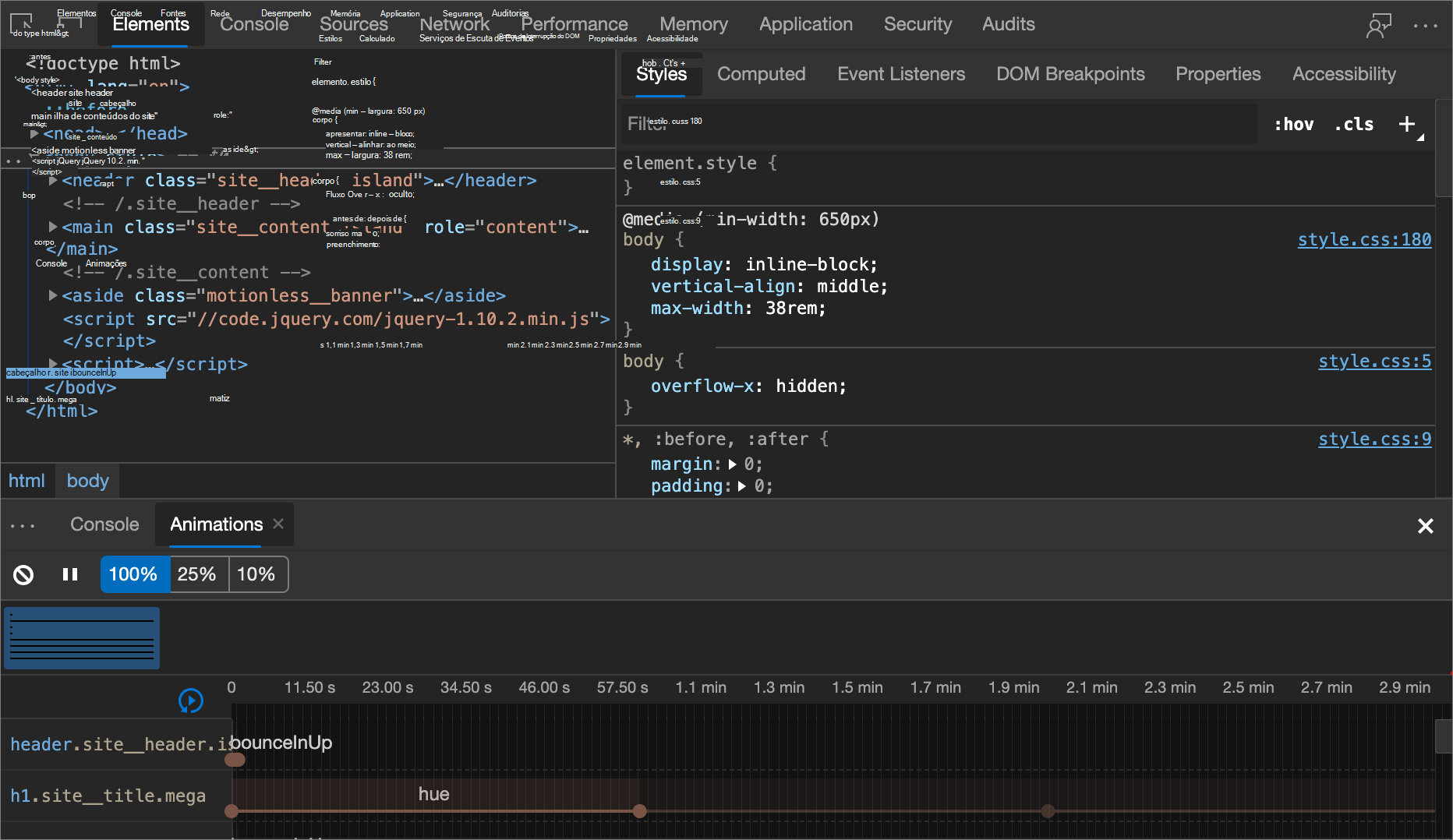Open the drawer more tools menu
Viewport: 1453px width, 840px height.
pos(23,526)
